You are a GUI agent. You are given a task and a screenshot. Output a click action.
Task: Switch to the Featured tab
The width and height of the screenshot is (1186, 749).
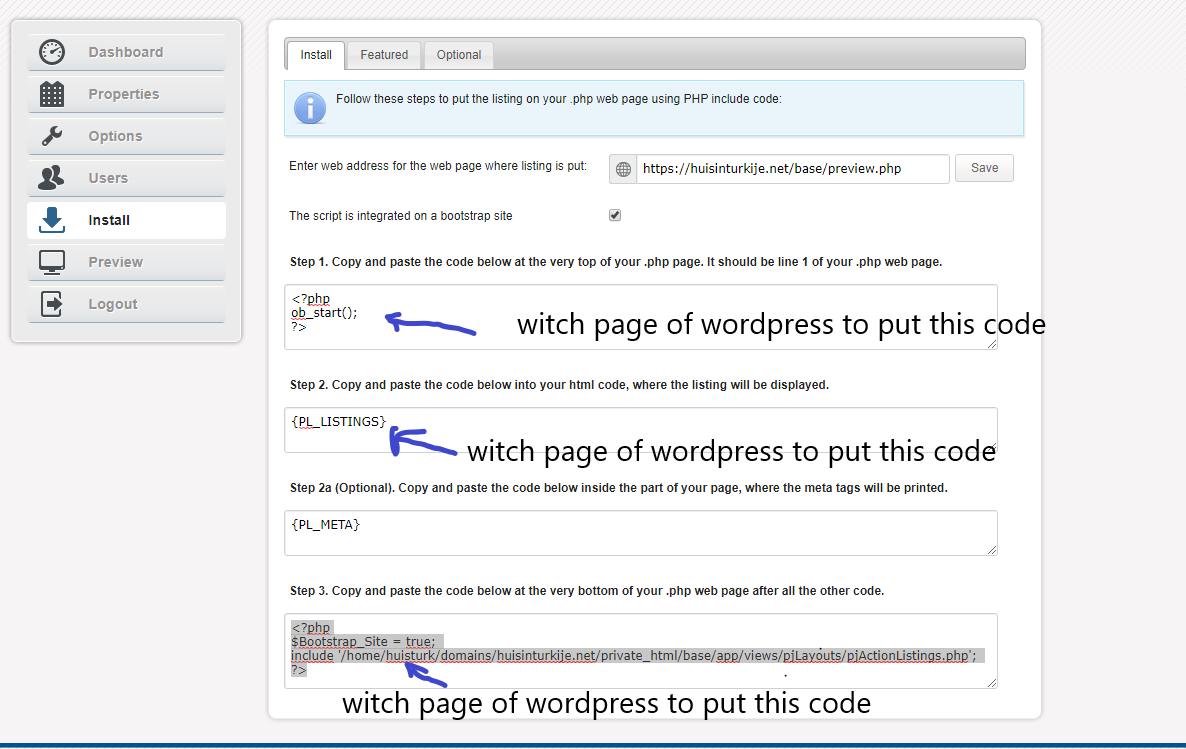point(384,55)
